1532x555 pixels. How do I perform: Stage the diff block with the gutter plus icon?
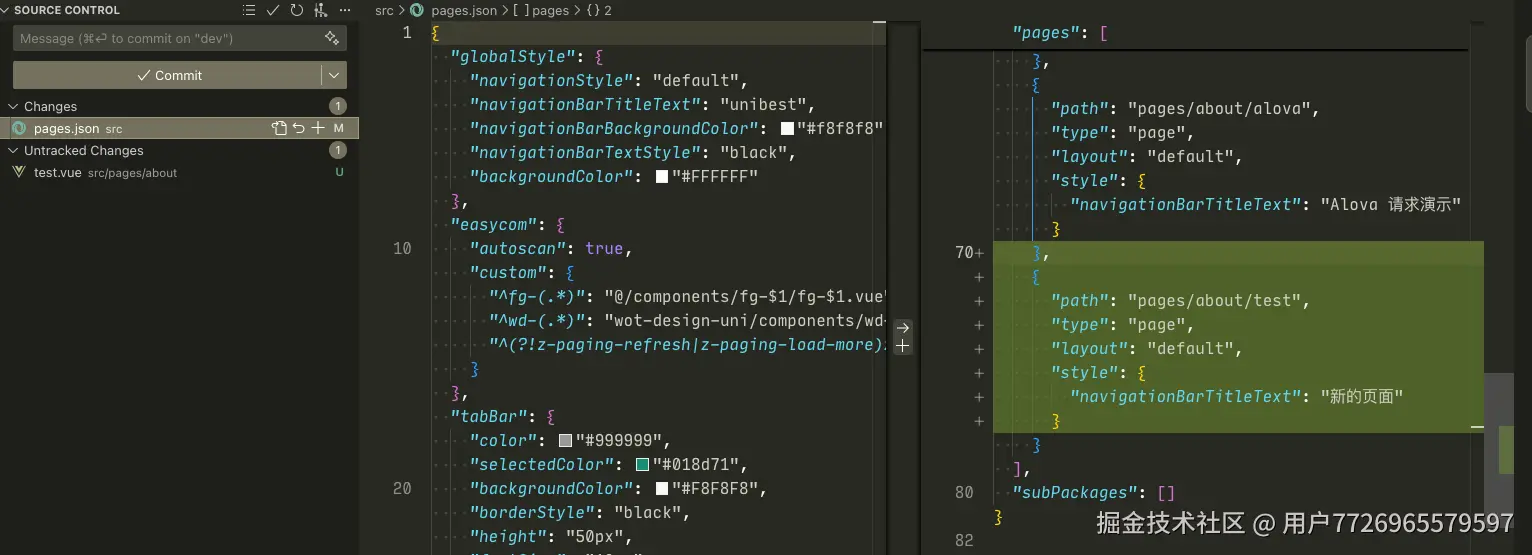(902, 346)
